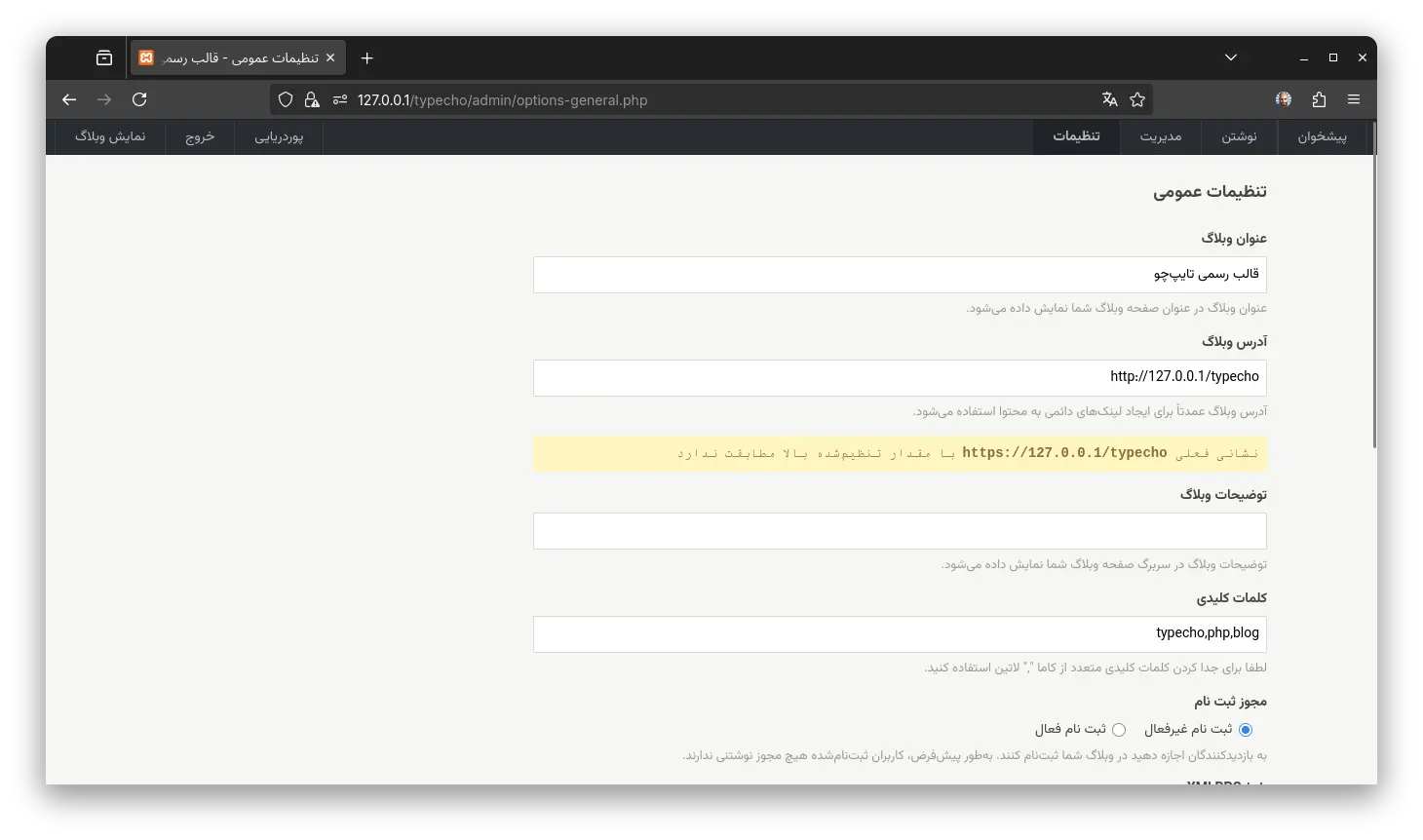Open the Firefox View icon
Screen dimensions: 1423x840
tap(104, 58)
